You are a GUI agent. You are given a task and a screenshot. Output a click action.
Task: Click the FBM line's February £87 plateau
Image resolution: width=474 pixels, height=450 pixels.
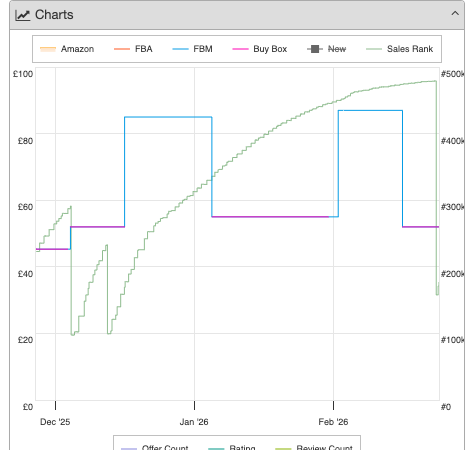[x=370, y=110]
